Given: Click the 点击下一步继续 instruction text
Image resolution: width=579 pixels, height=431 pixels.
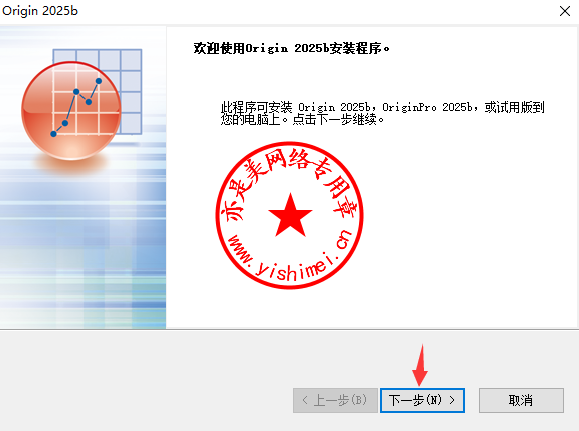Looking at the screenshot, I should tap(338, 120).
